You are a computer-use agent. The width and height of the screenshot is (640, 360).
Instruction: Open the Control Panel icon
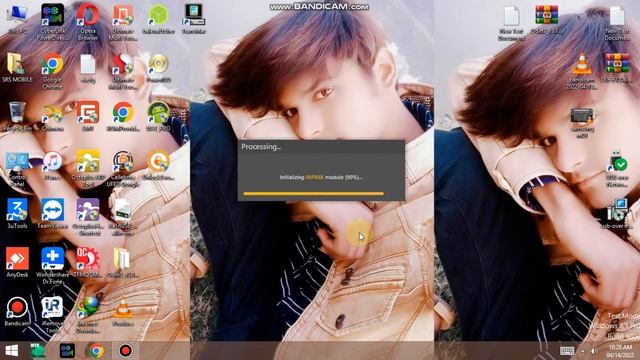[17, 169]
